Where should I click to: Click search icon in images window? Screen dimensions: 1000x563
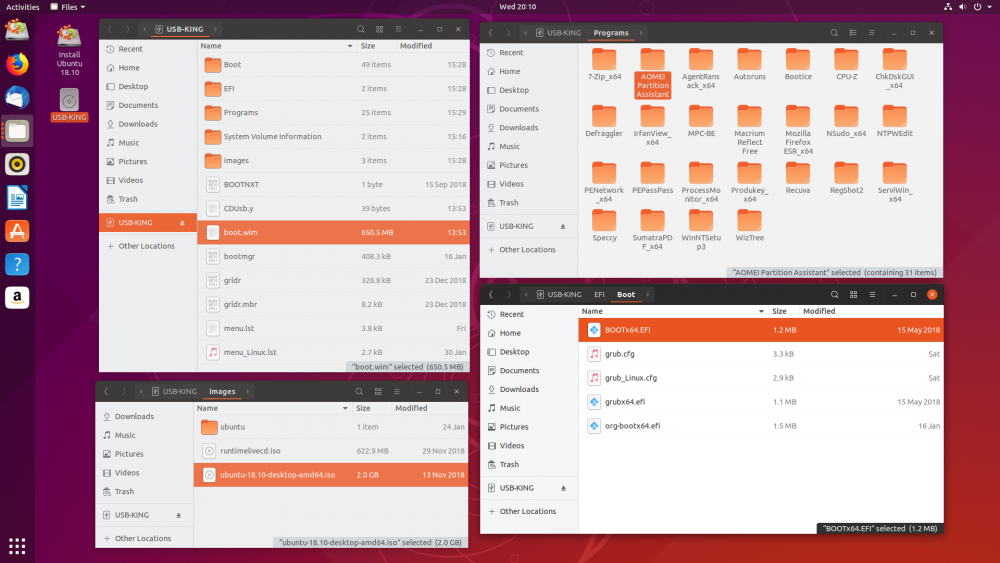(359, 391)
